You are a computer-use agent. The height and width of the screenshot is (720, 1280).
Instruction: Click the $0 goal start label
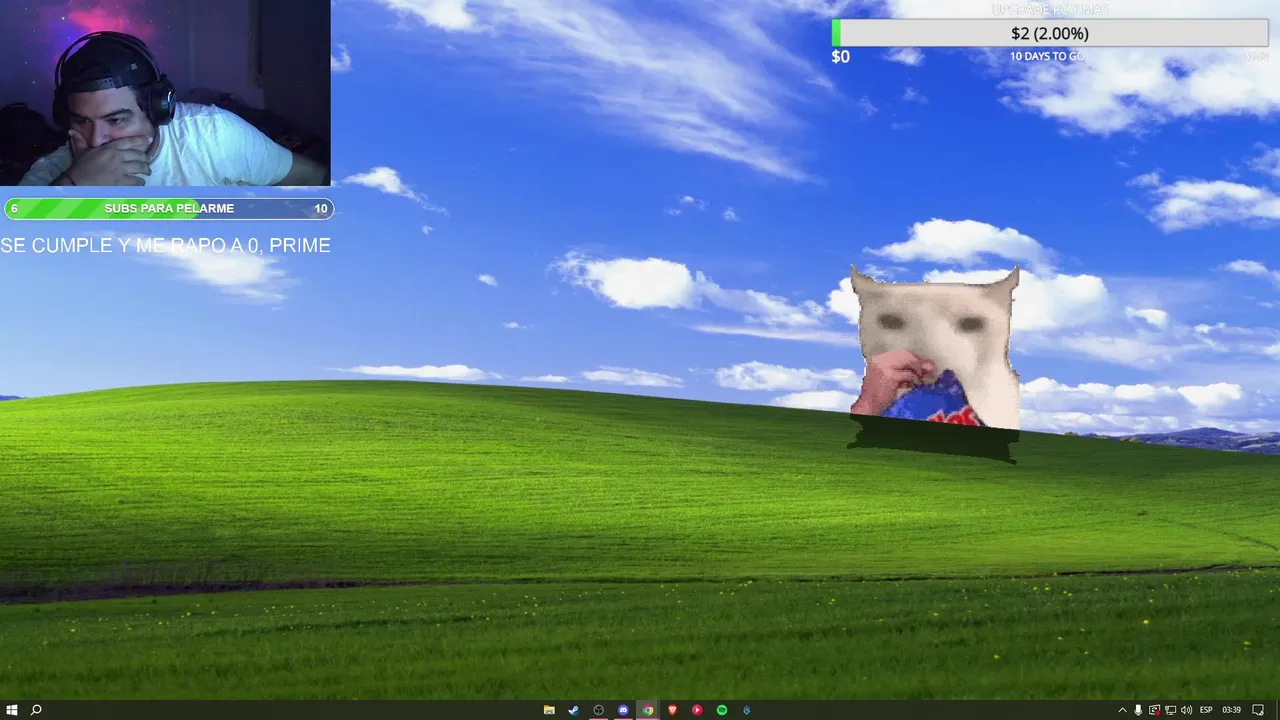click(x=840, y=57)
